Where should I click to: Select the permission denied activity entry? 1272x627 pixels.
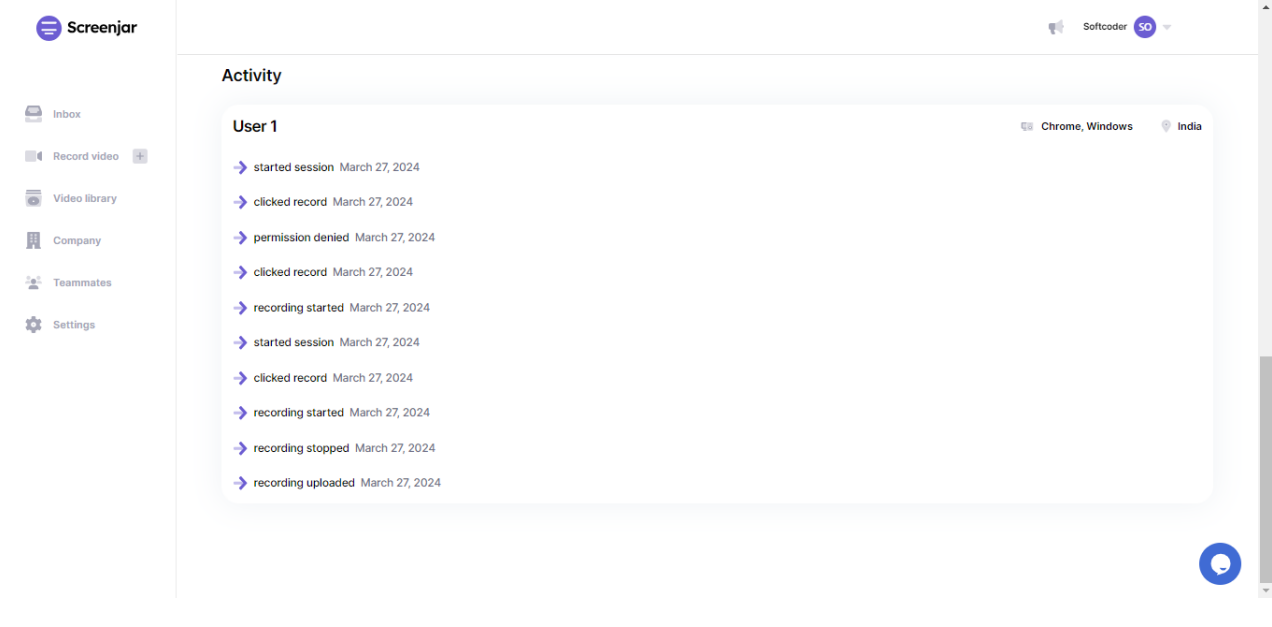click(x=301, y=237)
